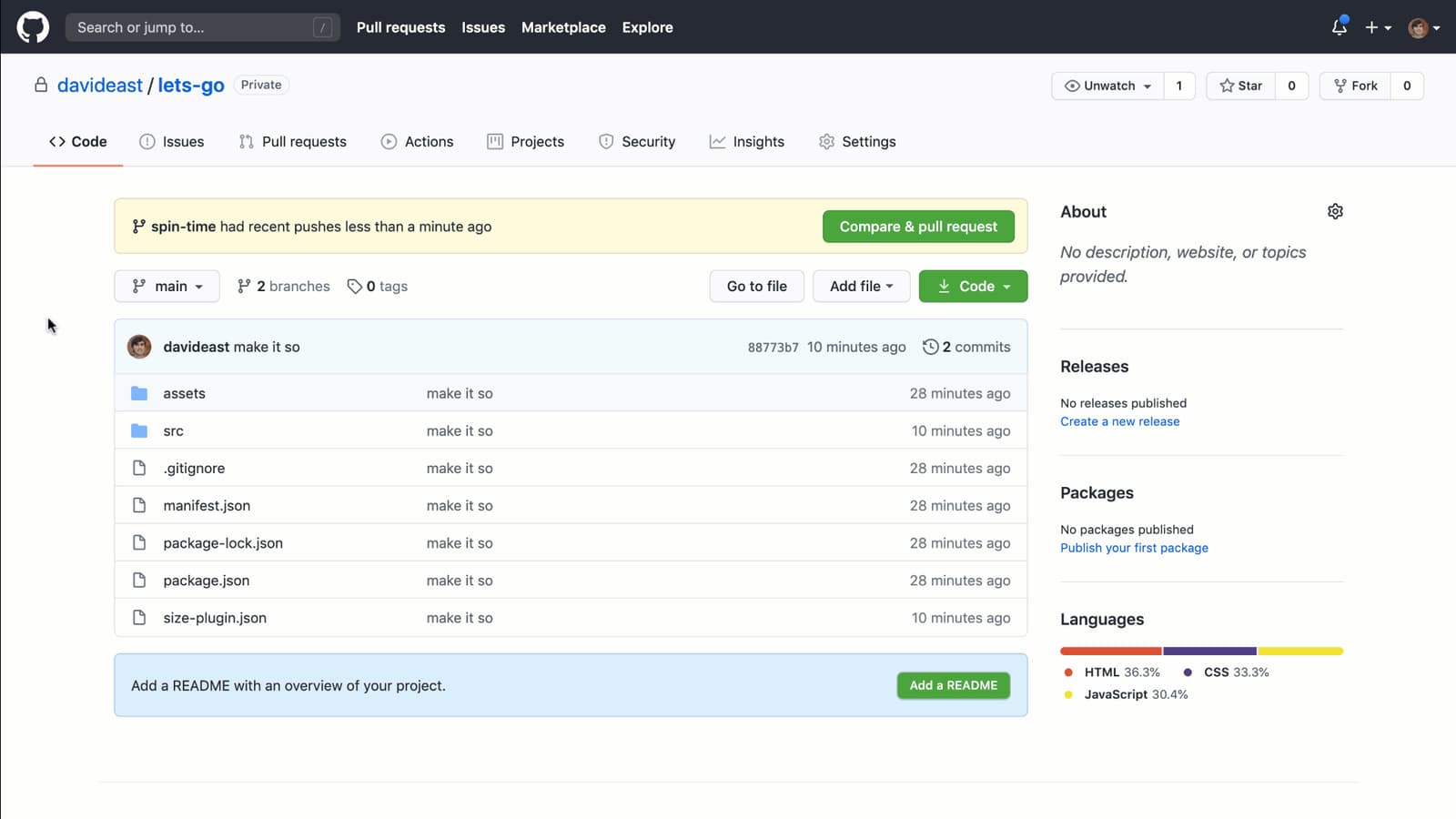Open the Insights tab

747,142
